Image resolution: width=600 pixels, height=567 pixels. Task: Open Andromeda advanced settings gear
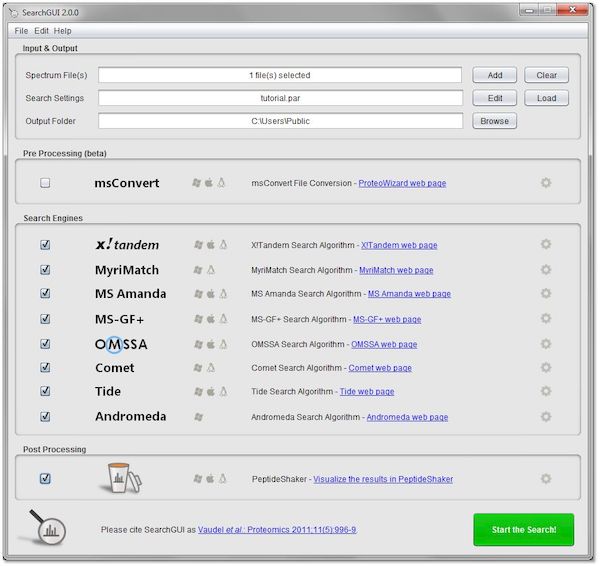click(546, 416)
